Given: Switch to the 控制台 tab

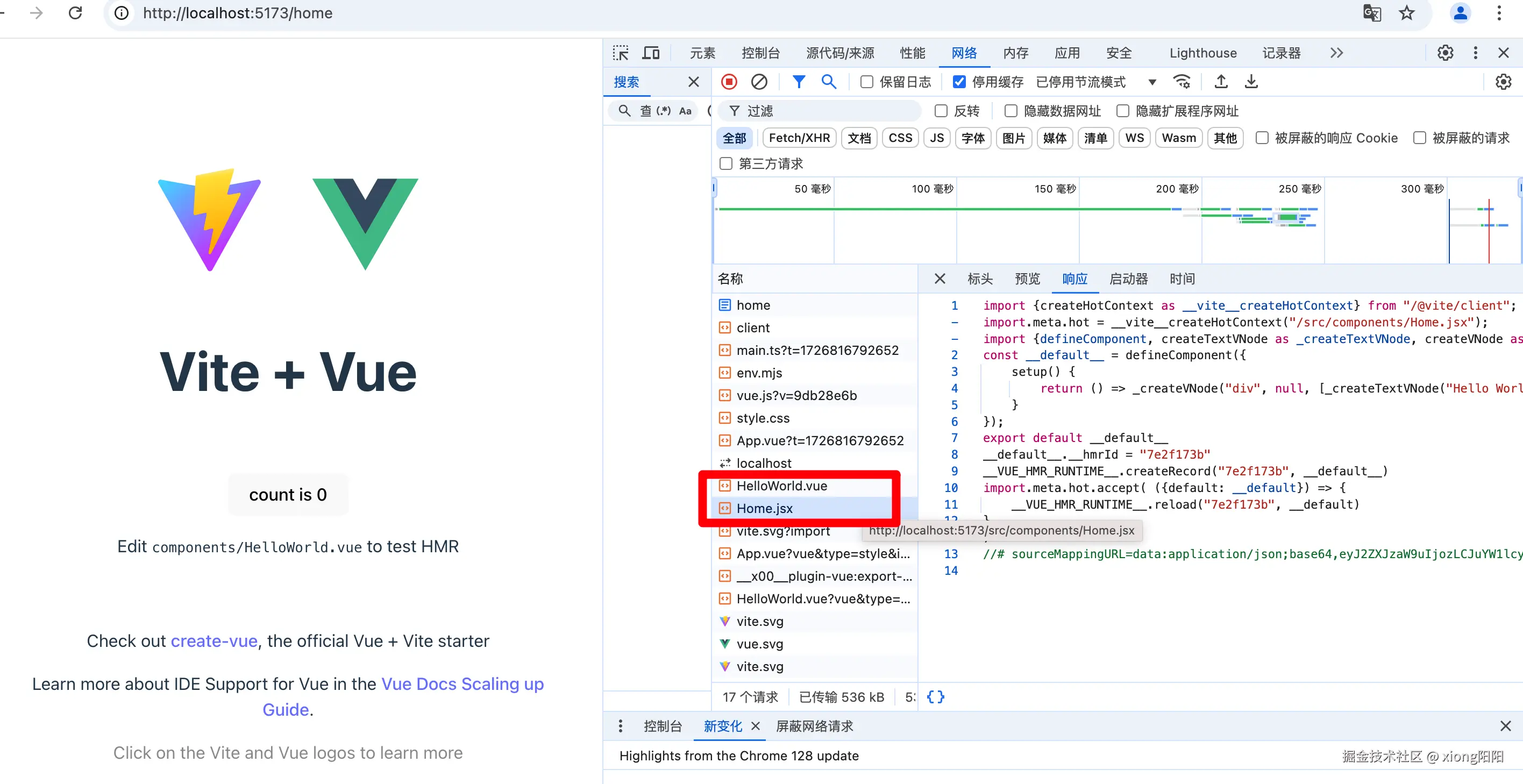Looking at the screenshot, I should point(760,53).
